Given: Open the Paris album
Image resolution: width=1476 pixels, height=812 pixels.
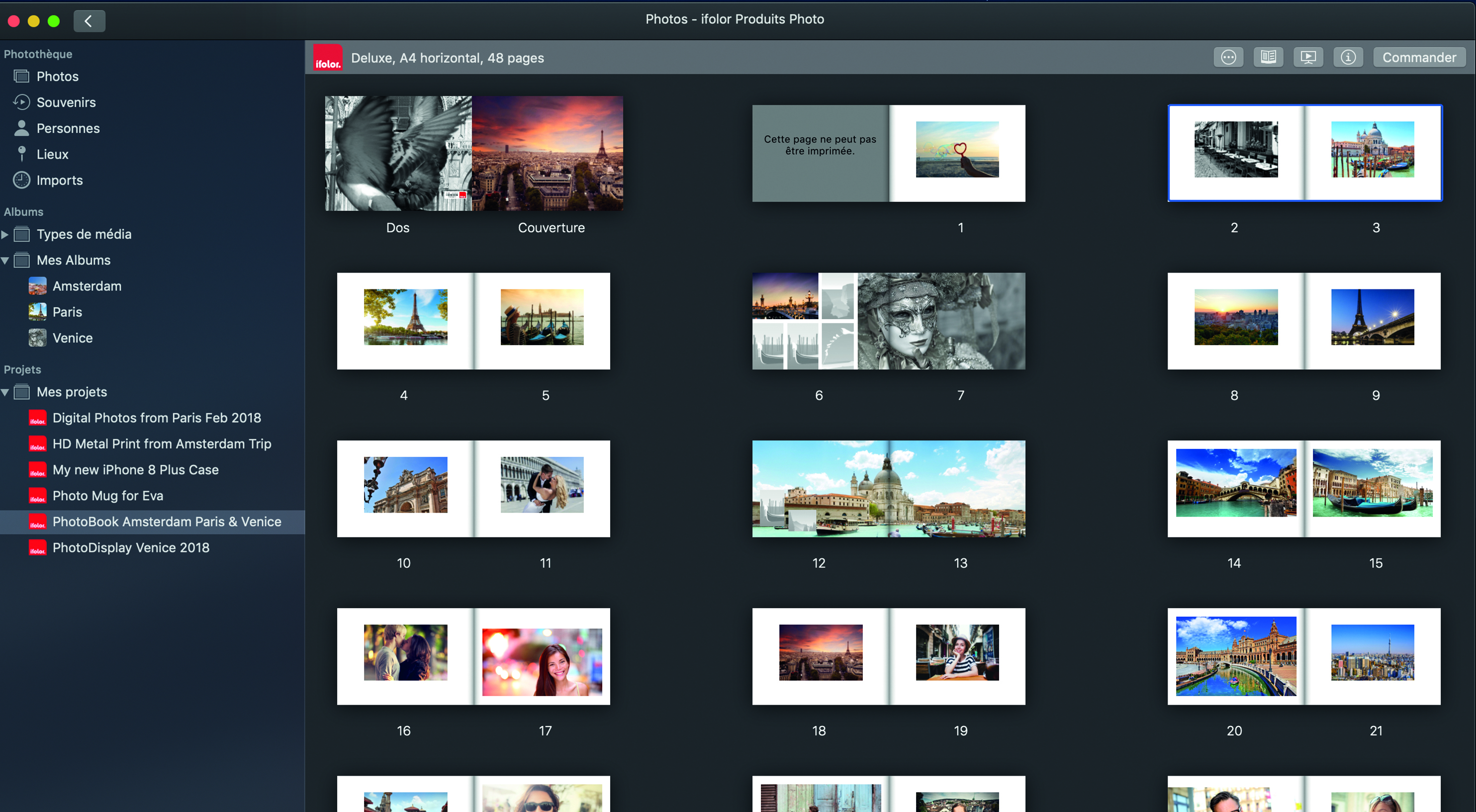Looking at the screenshot, I should click(67, 312).
